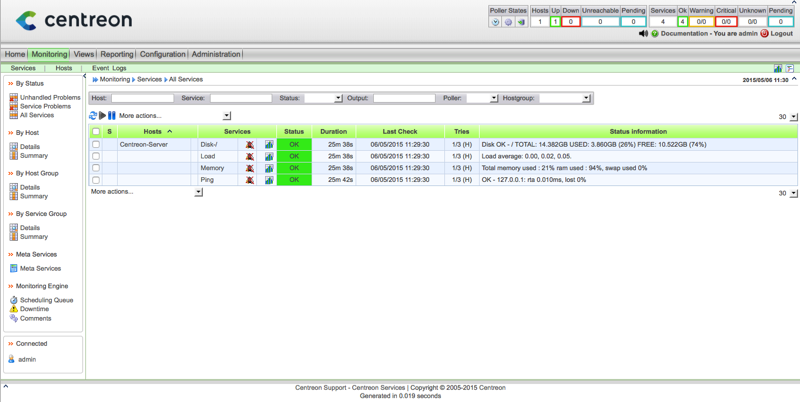This screenshot has height=402, width=800.
Task: Click the notifications-disabled icon in the Ping row
Action: (250, 181)
